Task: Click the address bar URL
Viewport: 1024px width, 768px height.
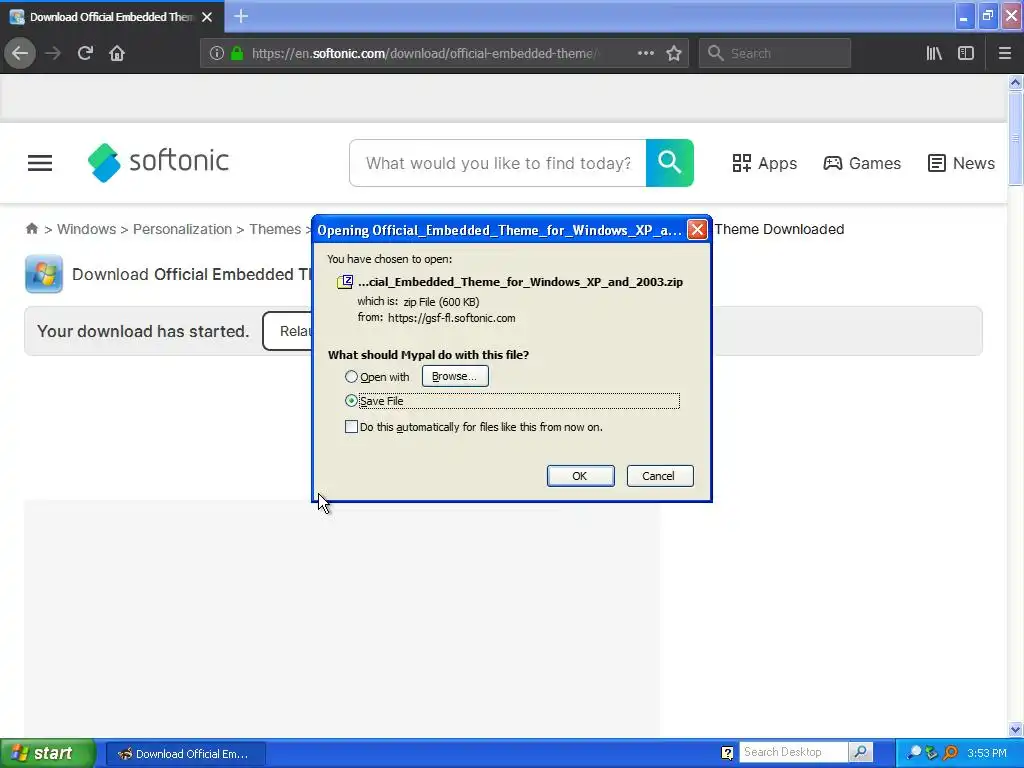Action: (423, 53)
